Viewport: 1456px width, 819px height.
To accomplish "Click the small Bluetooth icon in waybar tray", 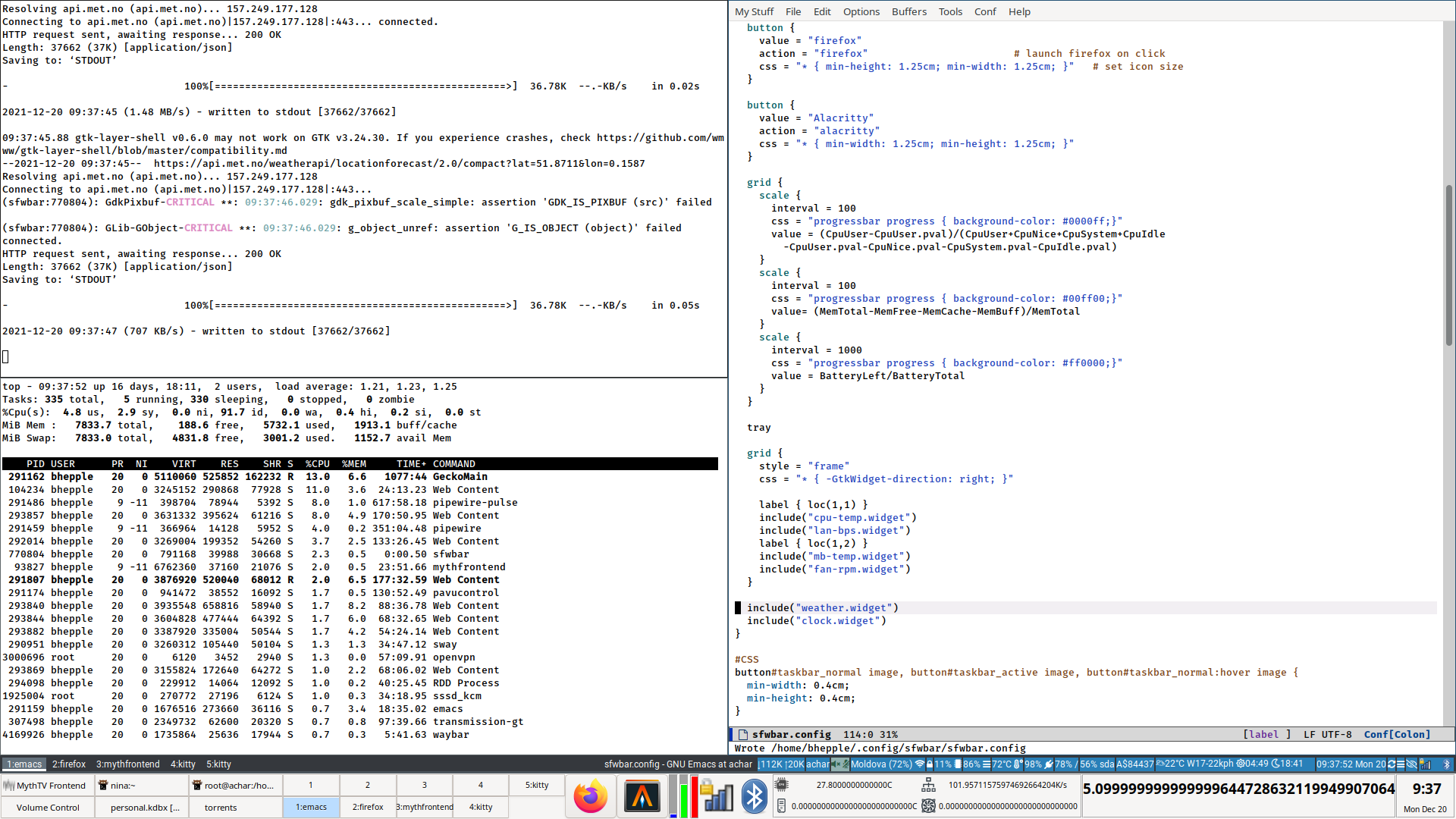I will 1446,764.
